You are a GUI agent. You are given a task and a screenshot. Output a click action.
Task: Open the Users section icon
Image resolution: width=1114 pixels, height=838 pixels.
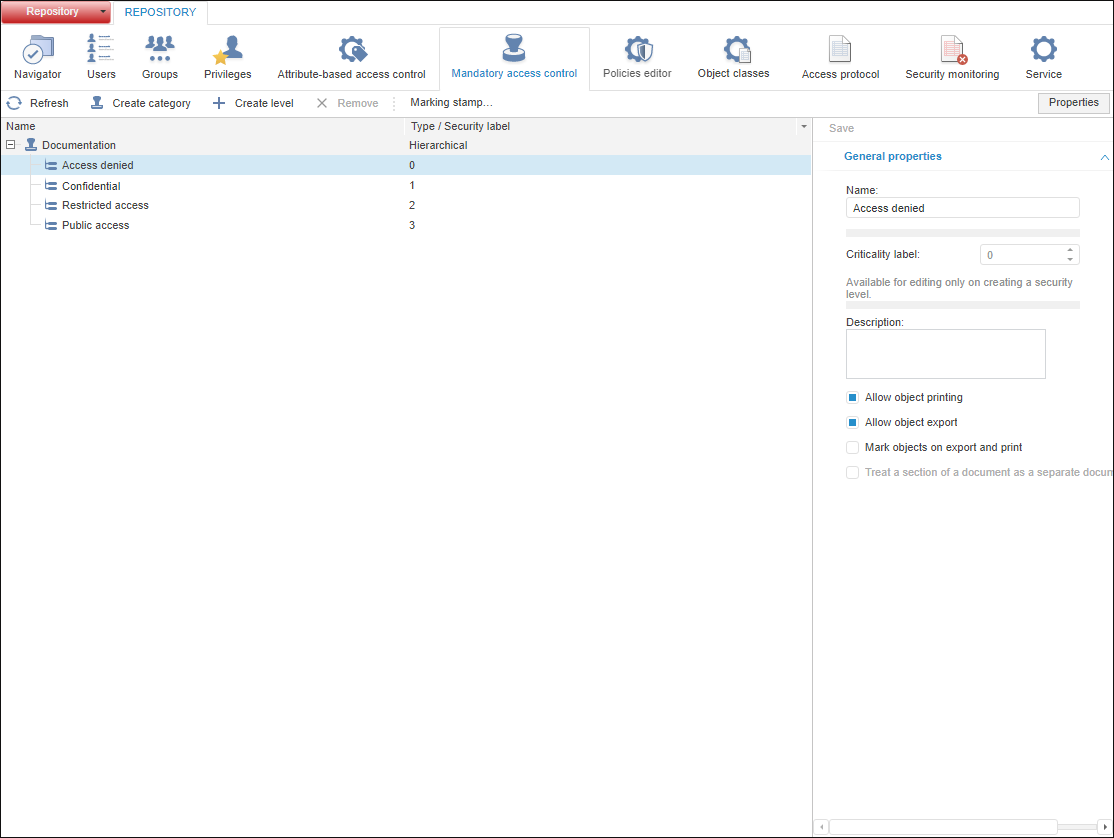click(x=101, y=51)
